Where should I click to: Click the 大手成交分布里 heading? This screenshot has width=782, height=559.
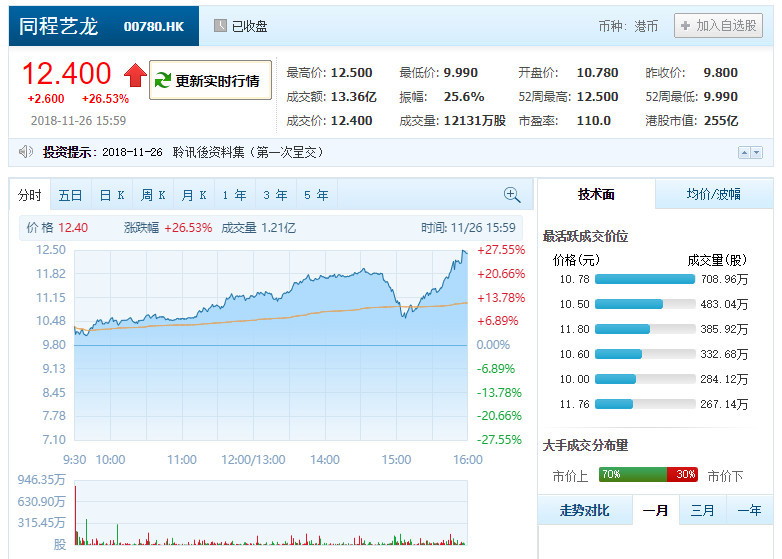(586, 445)
